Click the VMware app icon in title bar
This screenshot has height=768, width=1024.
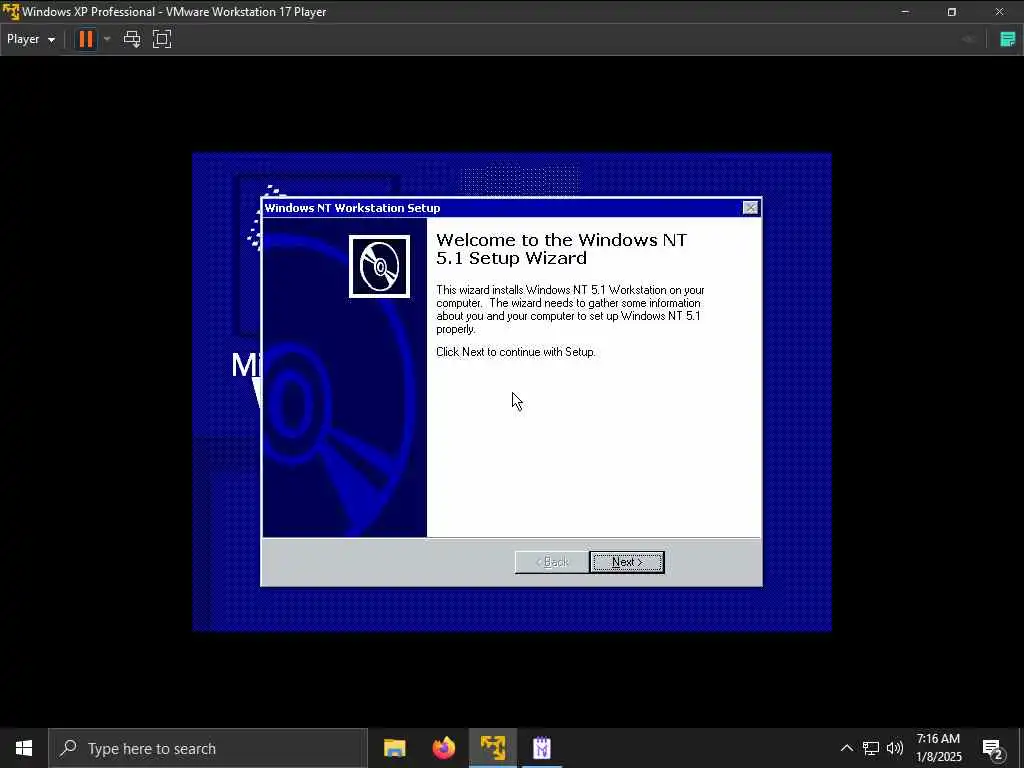10,12
